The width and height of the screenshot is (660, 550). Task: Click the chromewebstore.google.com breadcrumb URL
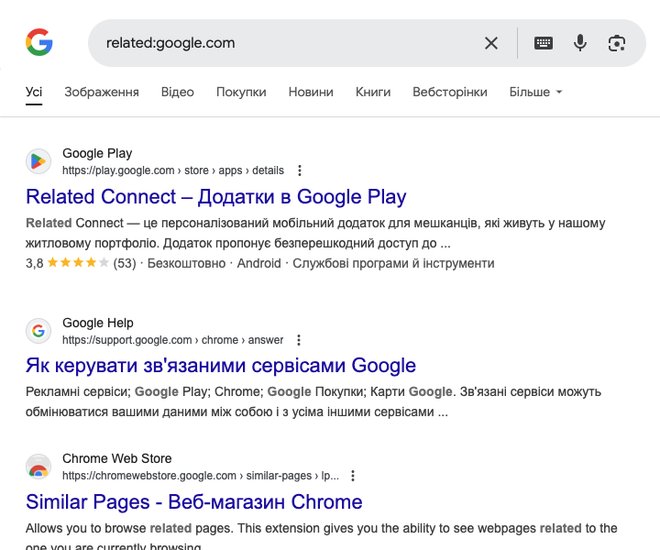pos(200,476)
